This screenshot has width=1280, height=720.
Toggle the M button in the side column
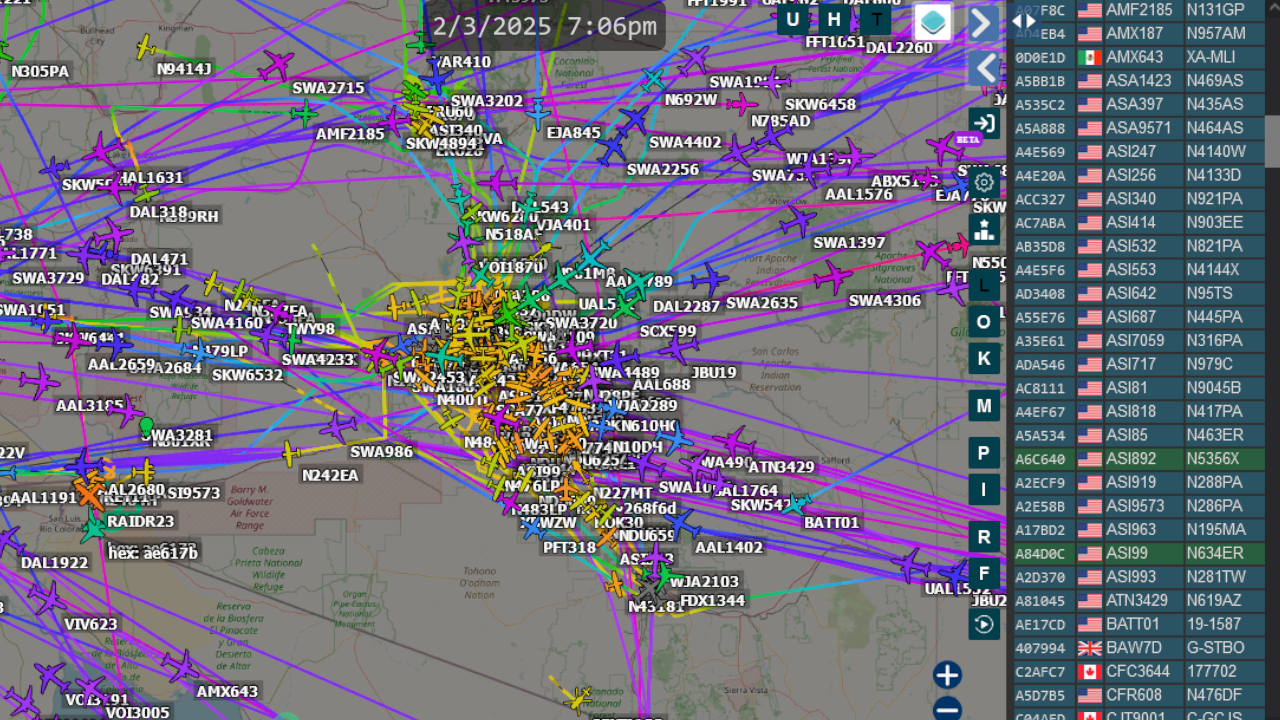point(984,406)
